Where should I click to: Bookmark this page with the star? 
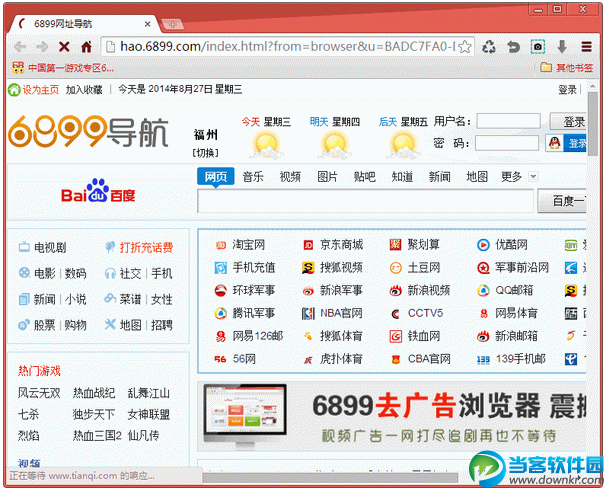click(x=465, y=47)
